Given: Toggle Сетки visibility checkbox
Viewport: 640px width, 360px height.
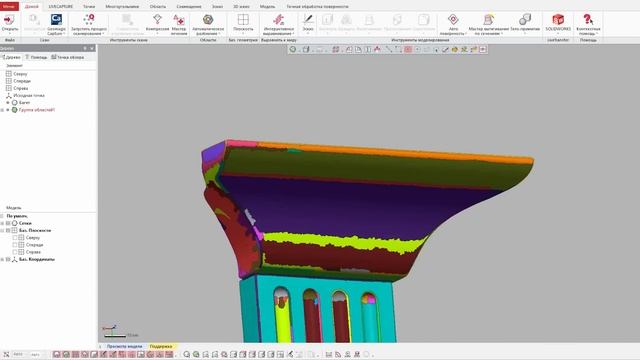Looking at the screenshot, I should pyautogui.click(x=8, y=223).
